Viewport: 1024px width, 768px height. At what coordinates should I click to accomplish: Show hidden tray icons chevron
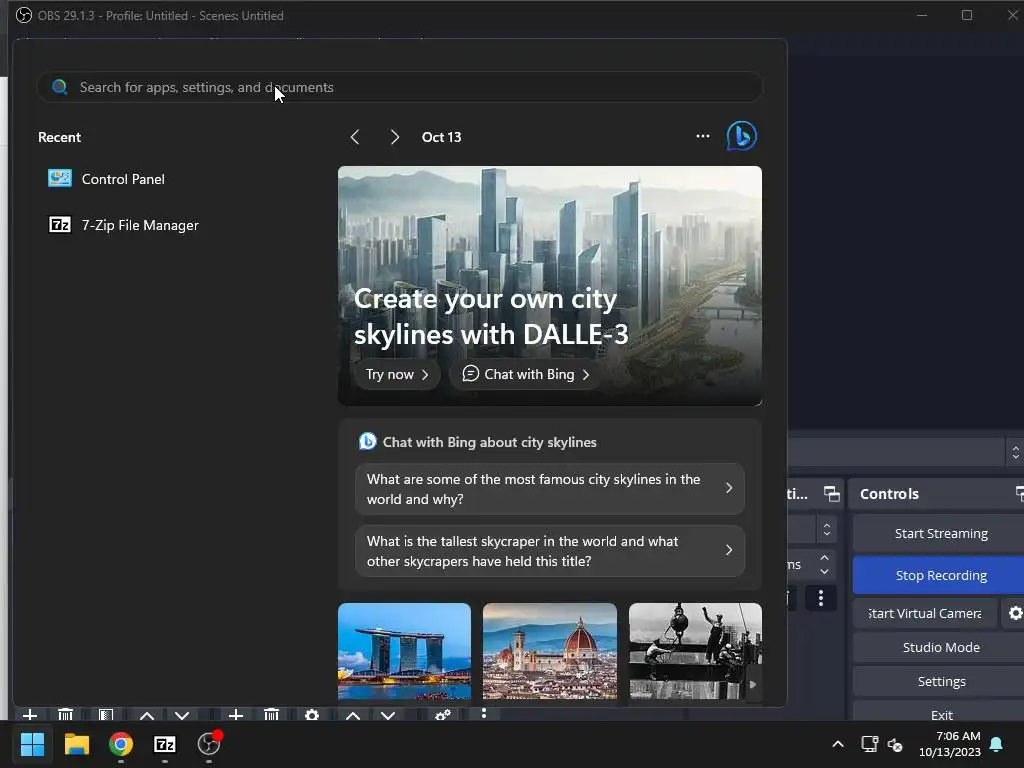(x=838, y=744)
